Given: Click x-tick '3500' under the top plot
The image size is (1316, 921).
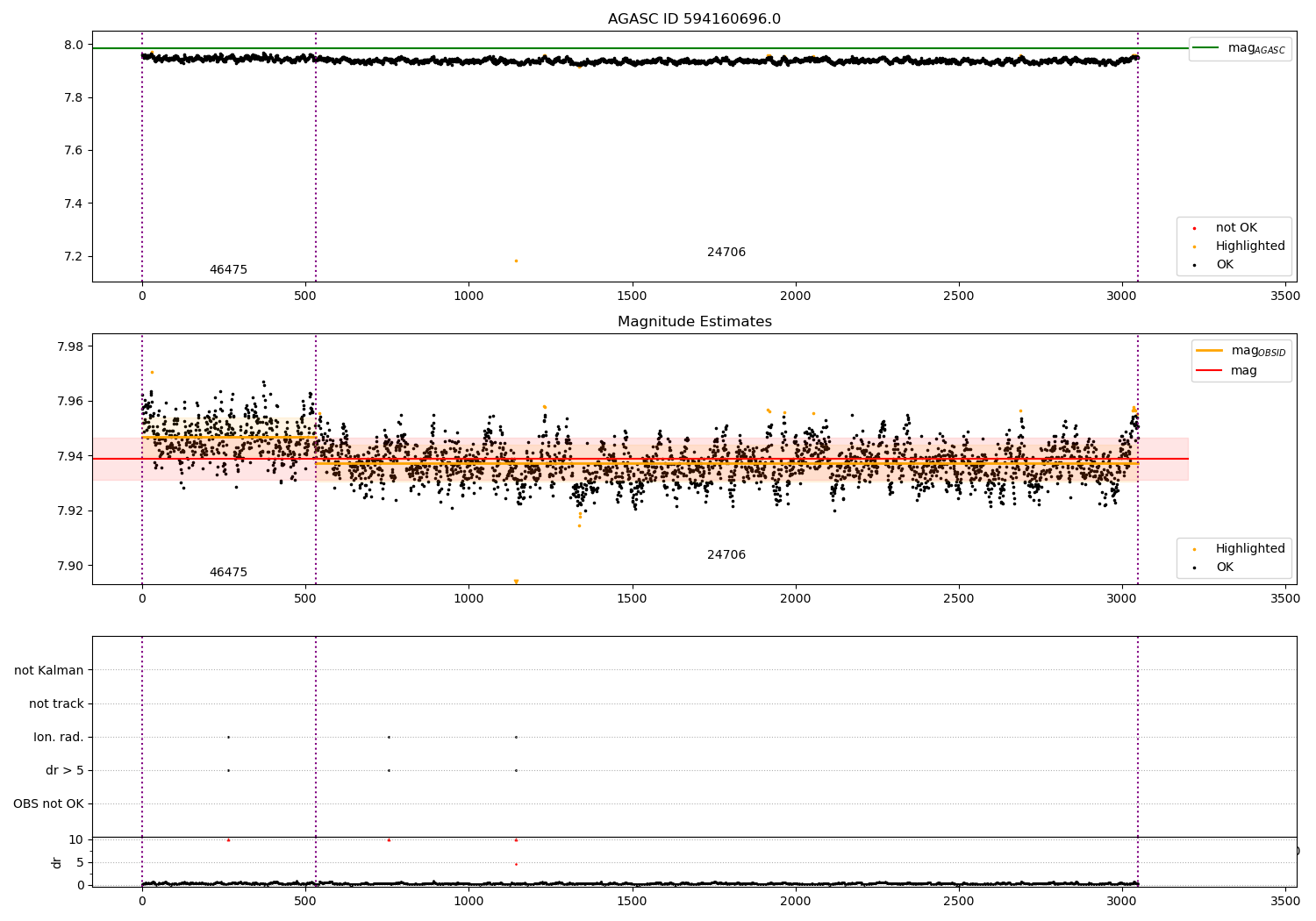Looking at the screenshot, I should (1285, 296).
